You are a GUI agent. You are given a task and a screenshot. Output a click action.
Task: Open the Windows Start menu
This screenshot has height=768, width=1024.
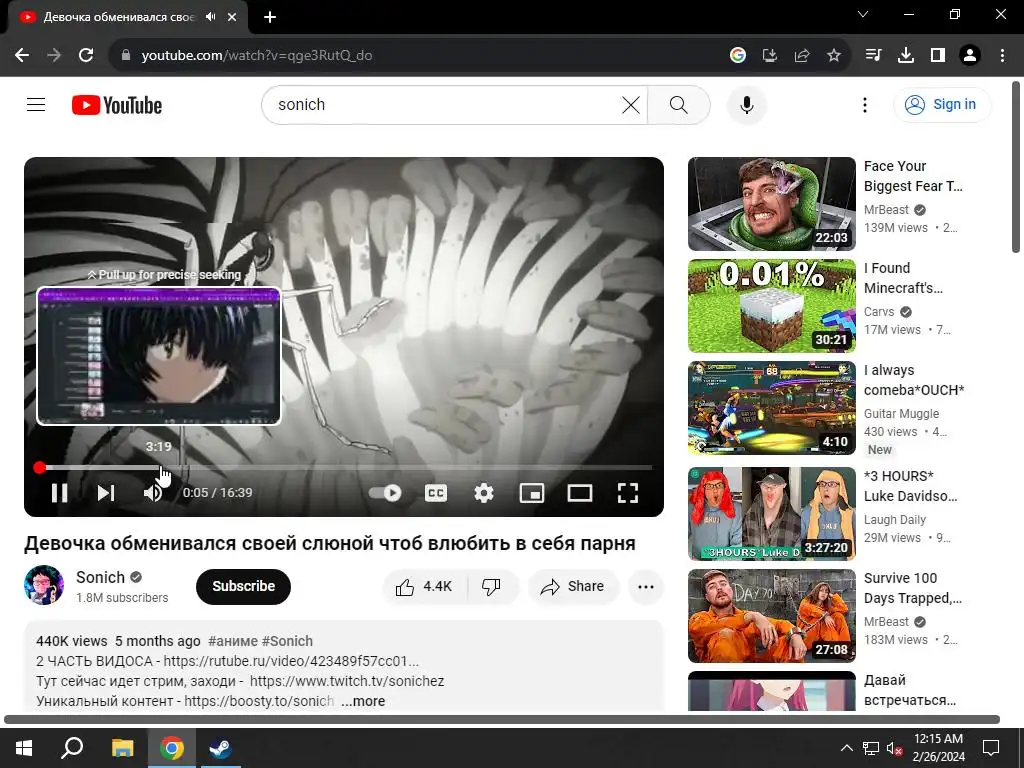[24, 748]
